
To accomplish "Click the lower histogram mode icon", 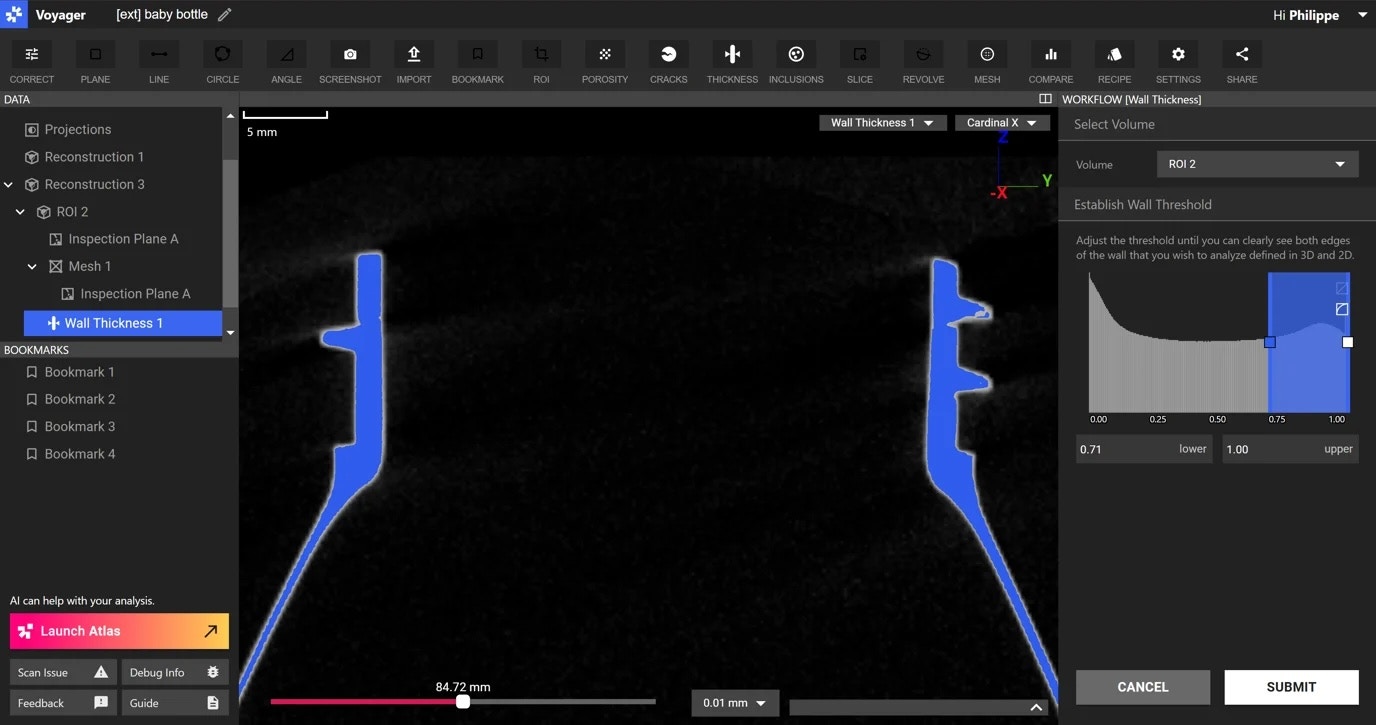I will pyautogui.click(x=1342, y=309).
